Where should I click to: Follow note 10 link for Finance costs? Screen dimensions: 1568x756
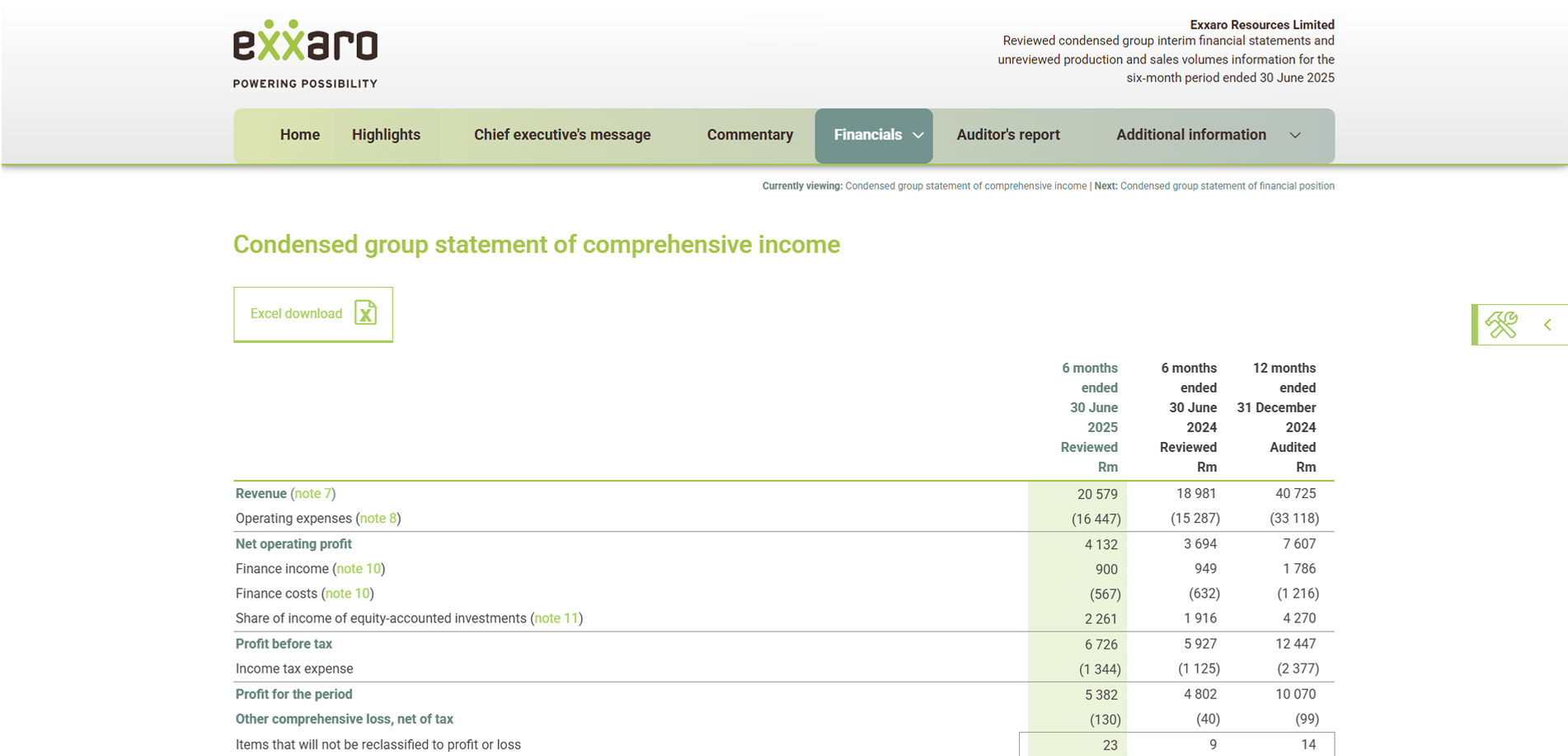tap(348, 594)
